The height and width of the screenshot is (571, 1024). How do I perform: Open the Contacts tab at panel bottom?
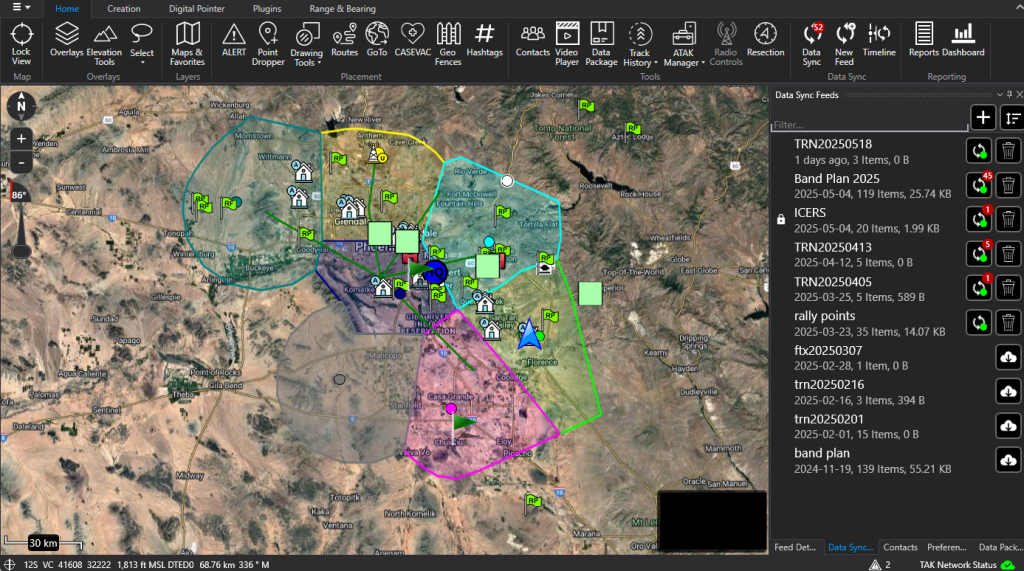point(900,548)
